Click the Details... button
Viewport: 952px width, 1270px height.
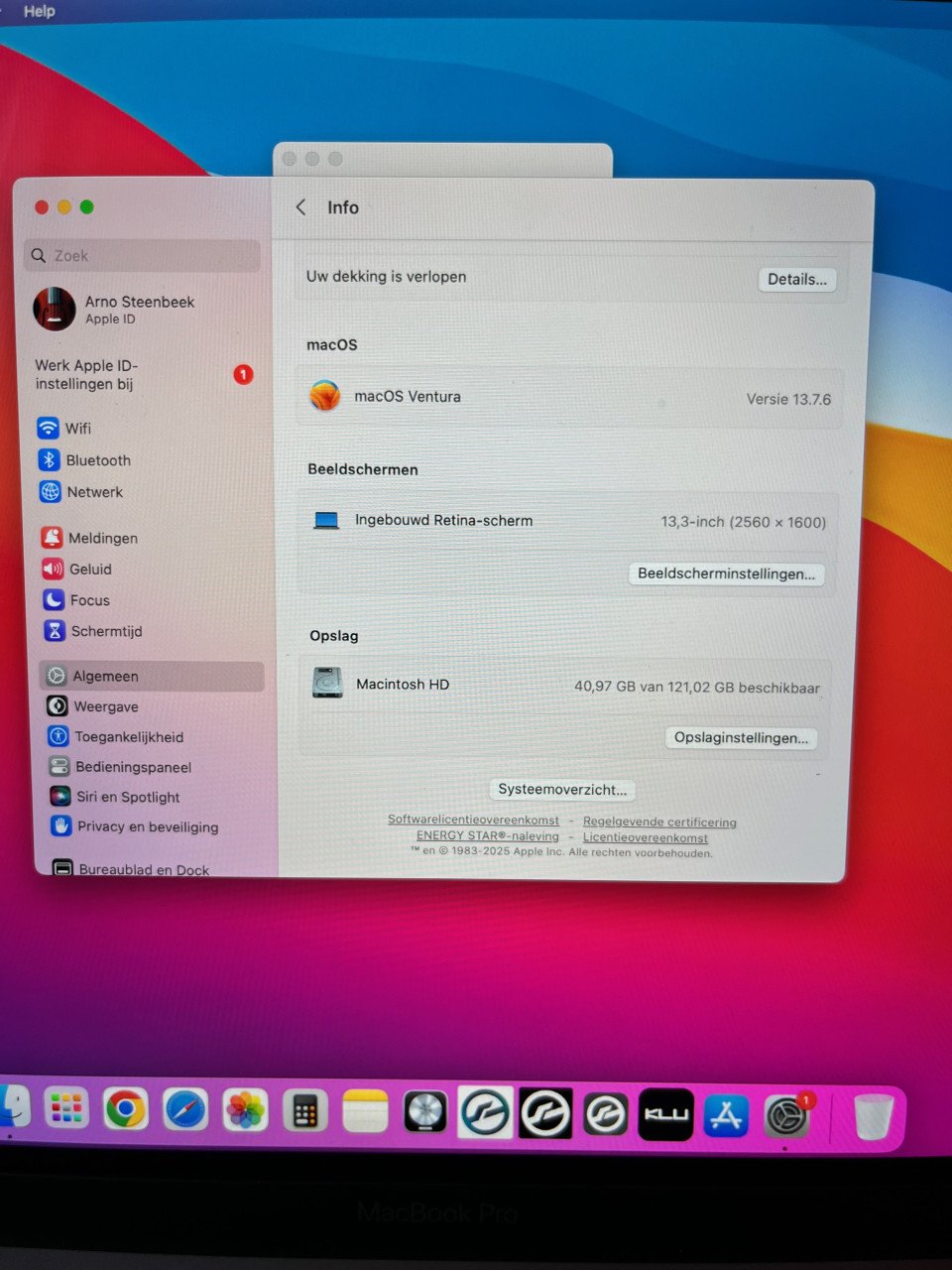tap(796, 280)
